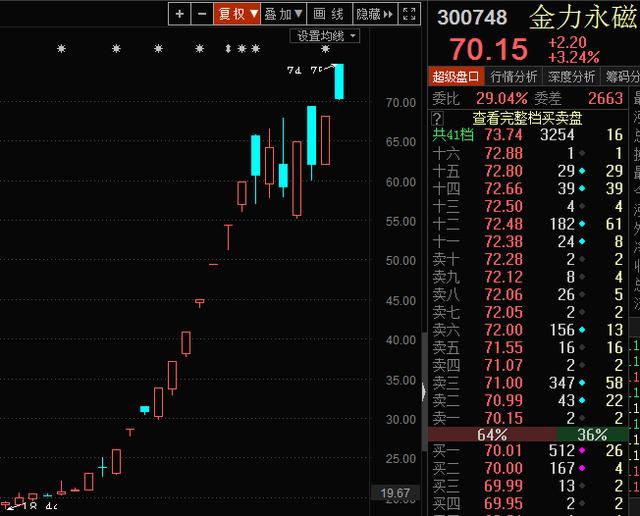This screenshot has height=516, width=640.
Task: Select 买四 price 69.95
Action: [x=503, y=504]
